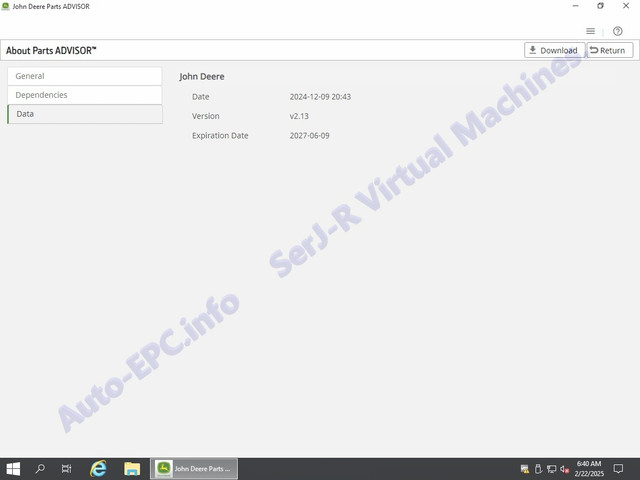This screenshot has height=480, width=640.
Task: Minimize the Parts ADVISOR window
Action: [576, 6]
